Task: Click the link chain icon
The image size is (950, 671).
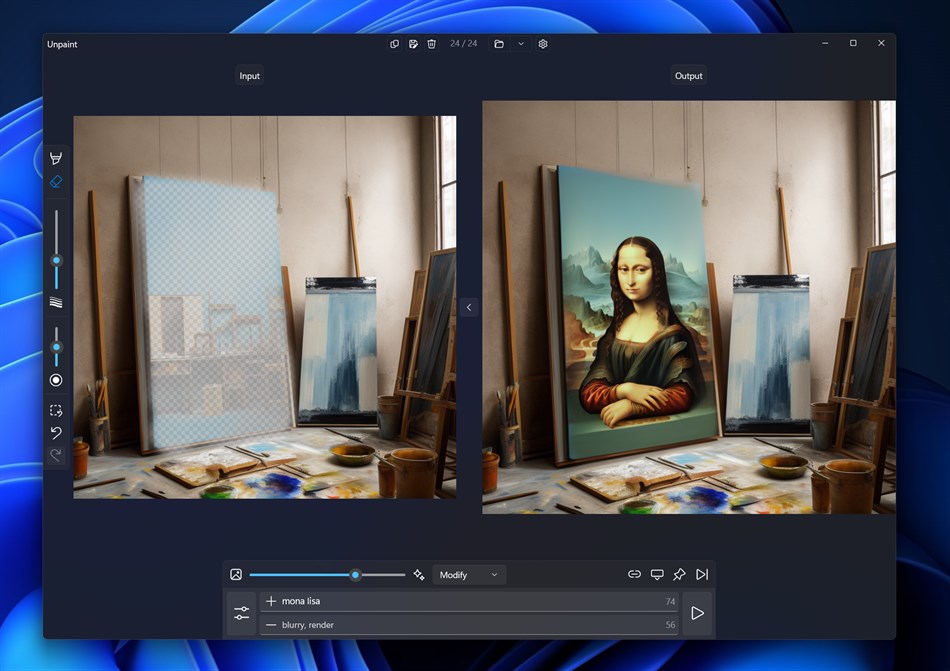Action: click(x=634, y=574)
